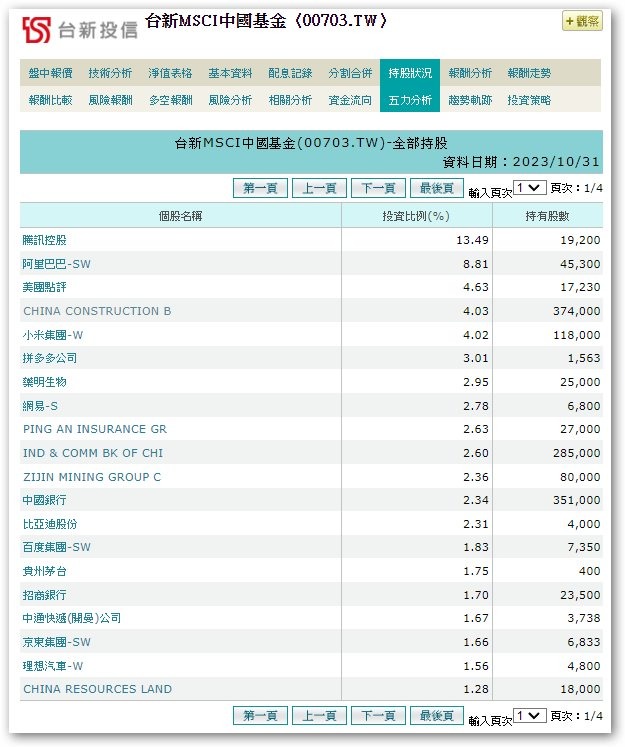Open the 招商銀行 stock link

point(44,595)
